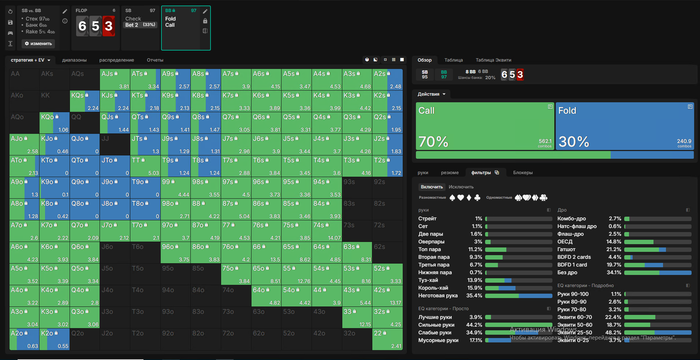Click the blue Fold 30% box
Image resolution: width=700 pixels, height=360 pixels.
(625, 126)
